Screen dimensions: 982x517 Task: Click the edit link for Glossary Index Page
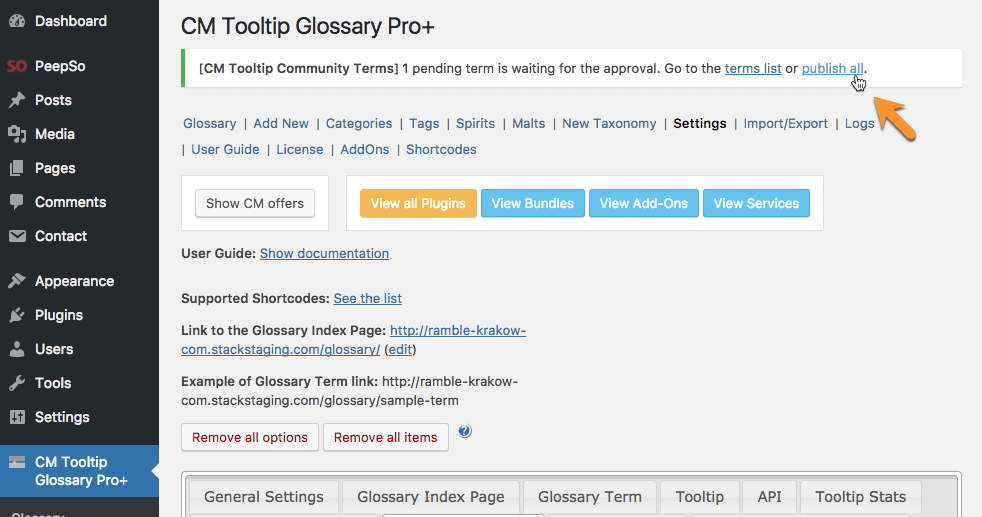(400, 349)
